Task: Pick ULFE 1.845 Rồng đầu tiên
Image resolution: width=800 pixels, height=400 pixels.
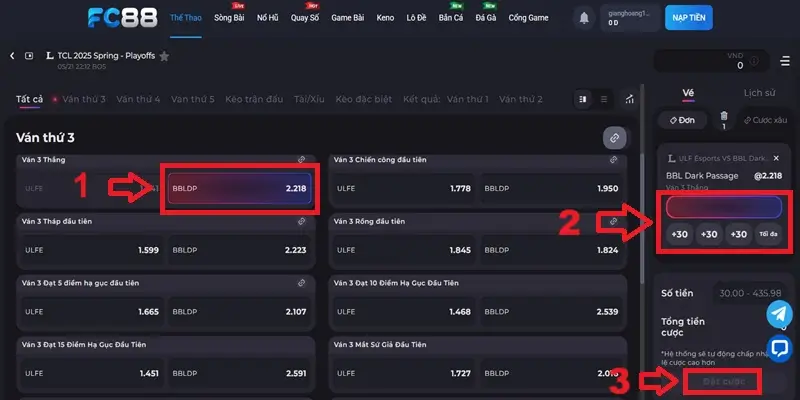Action: point(404,250)
